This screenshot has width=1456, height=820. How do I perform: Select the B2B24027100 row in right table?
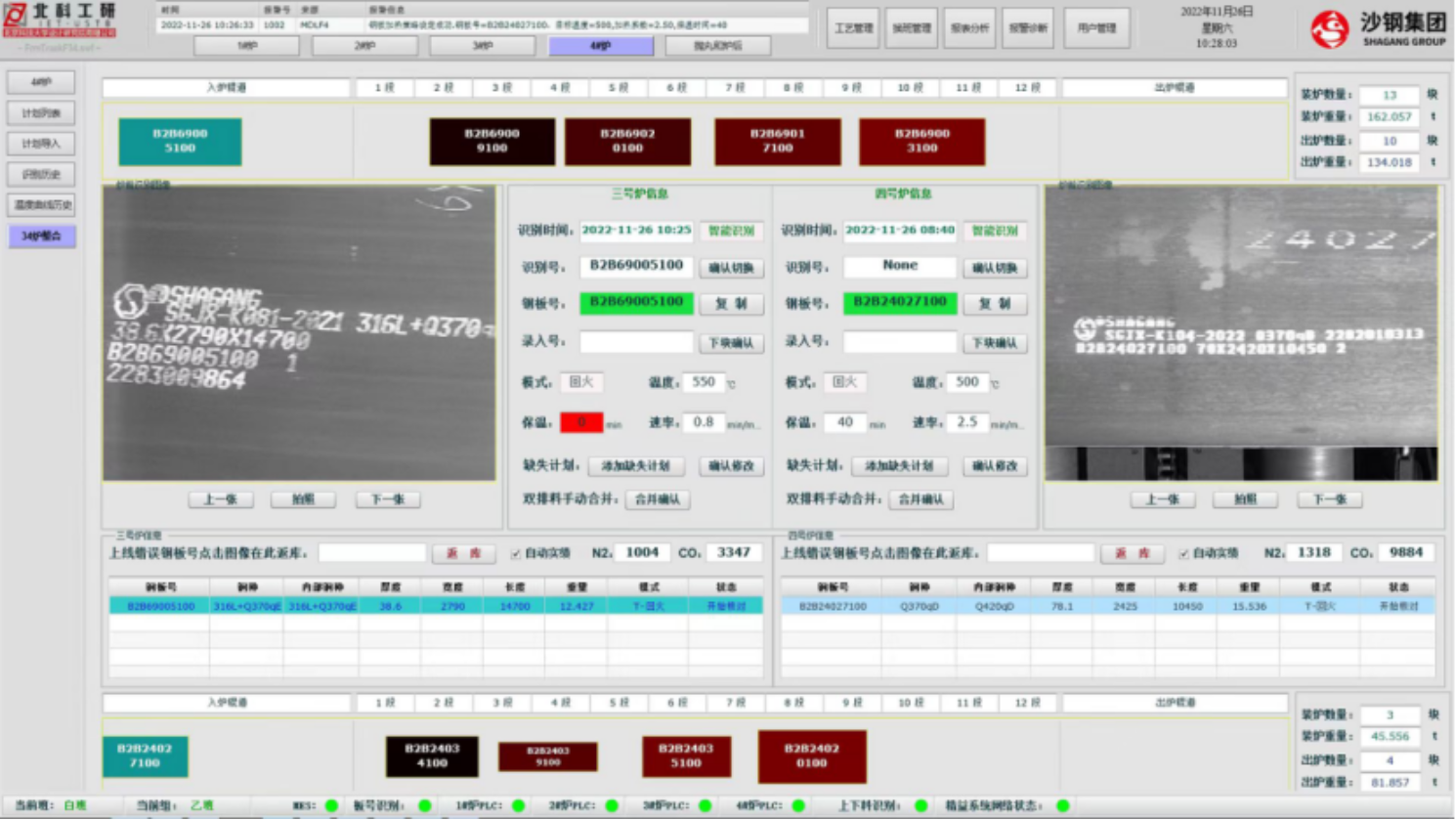[1107, 606]
